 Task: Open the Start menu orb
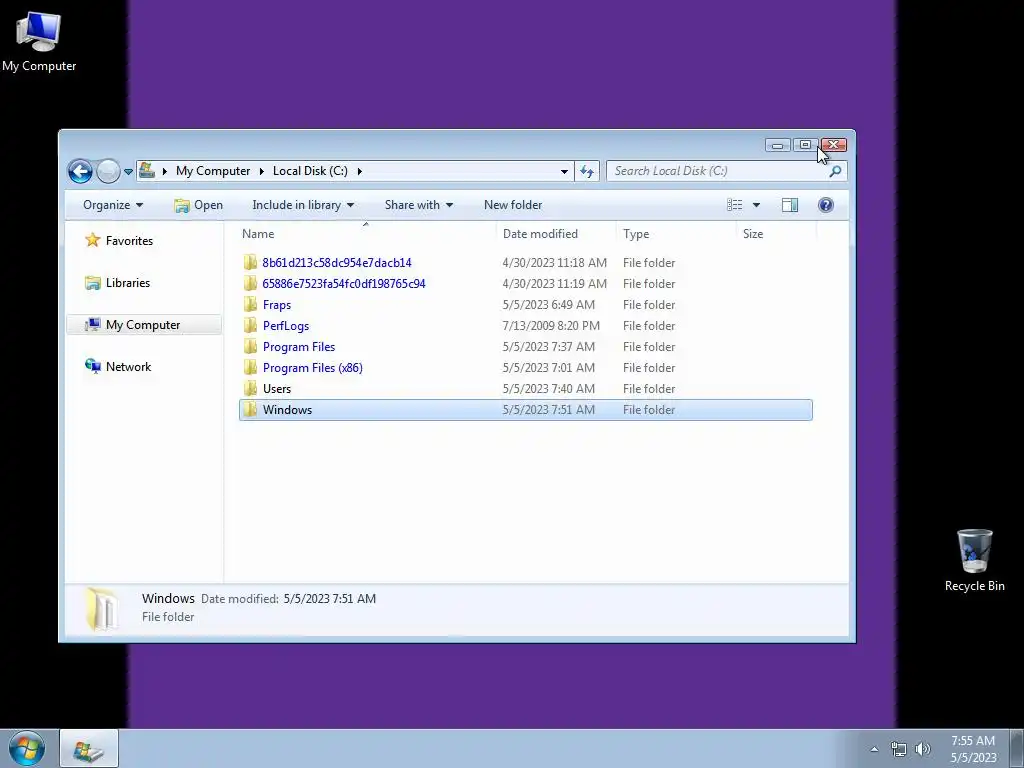point(27,748)
